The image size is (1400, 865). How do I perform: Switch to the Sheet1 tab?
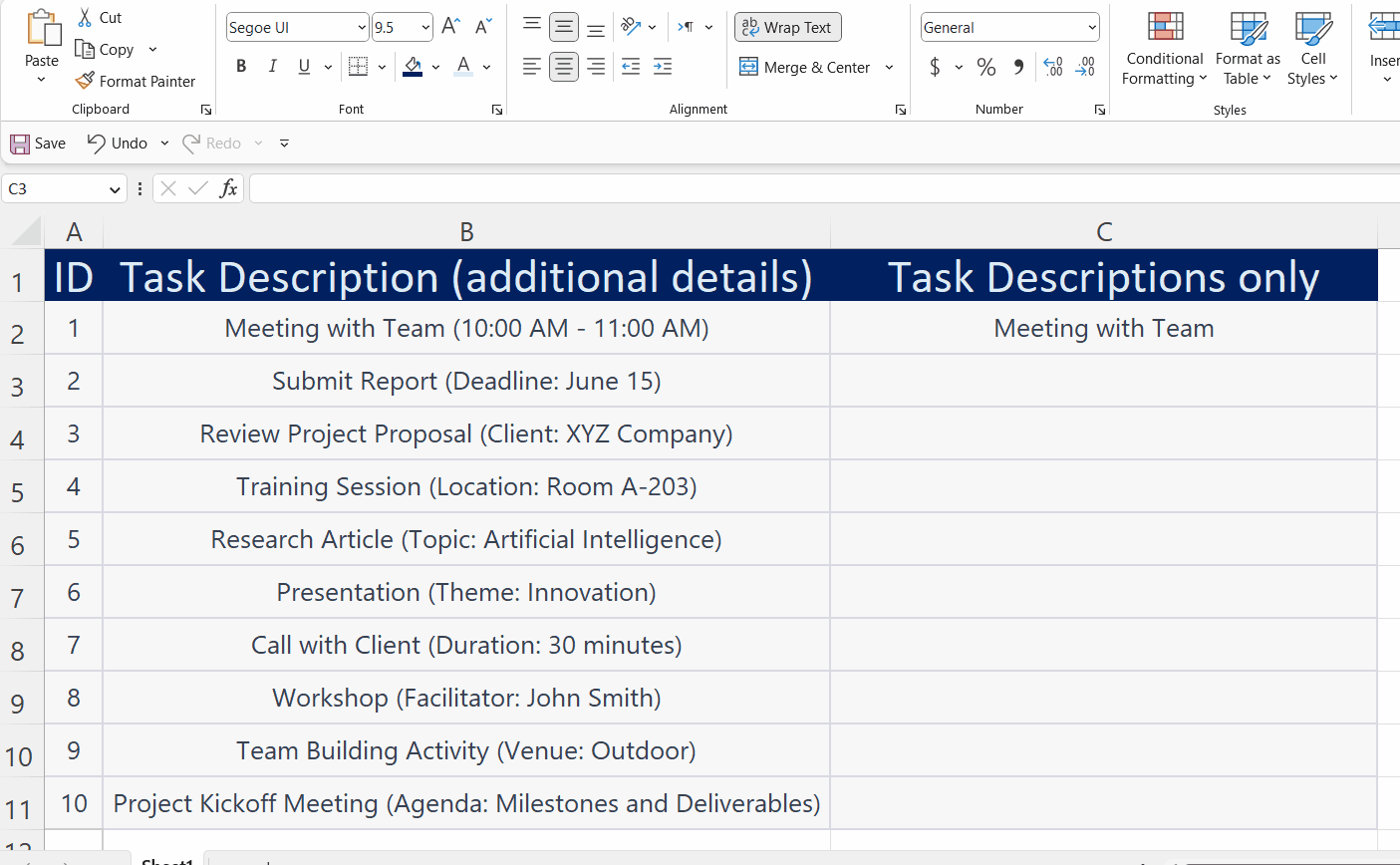point(165,859)
